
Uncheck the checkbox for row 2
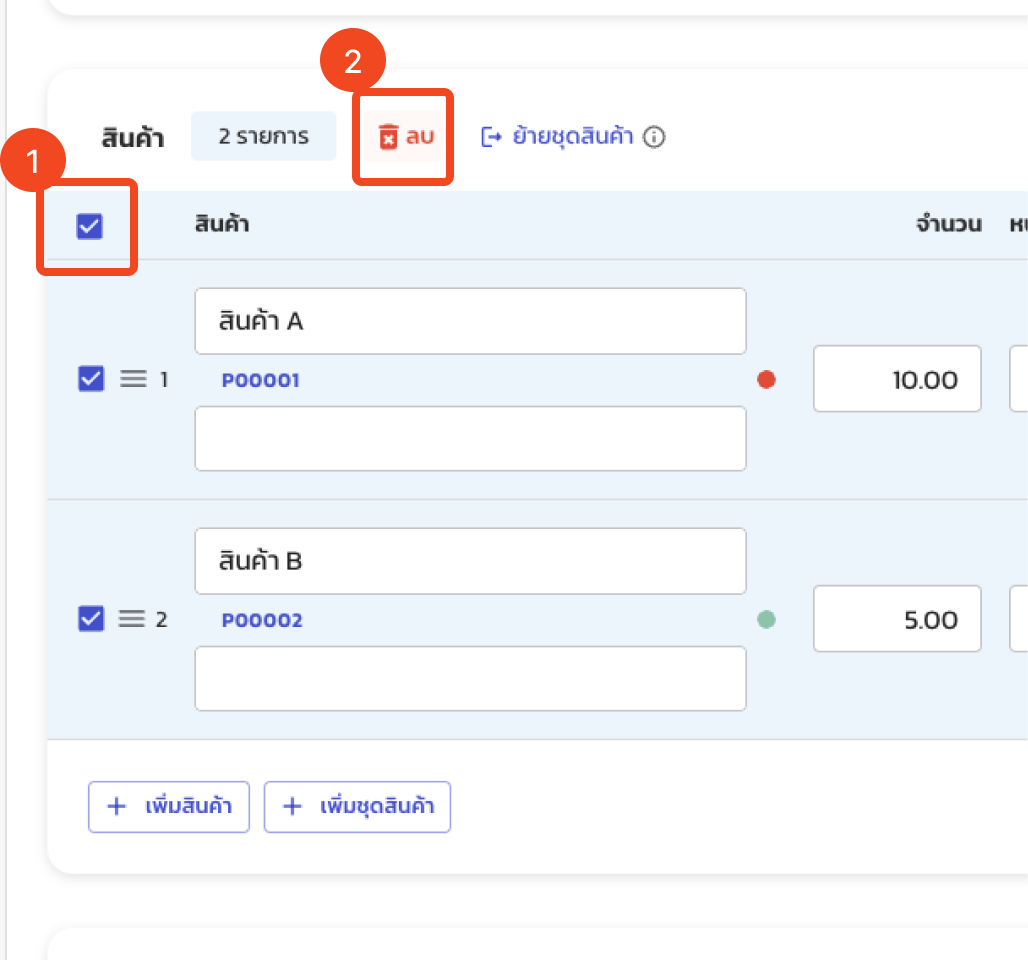coord(91,620)
